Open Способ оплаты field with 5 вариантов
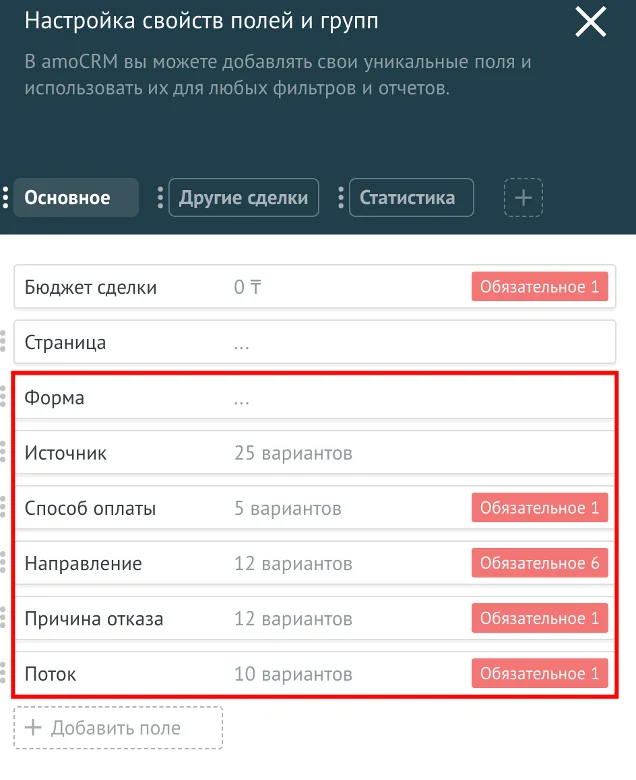The width and height of the screenshot is (636, 780). (315, 507)
